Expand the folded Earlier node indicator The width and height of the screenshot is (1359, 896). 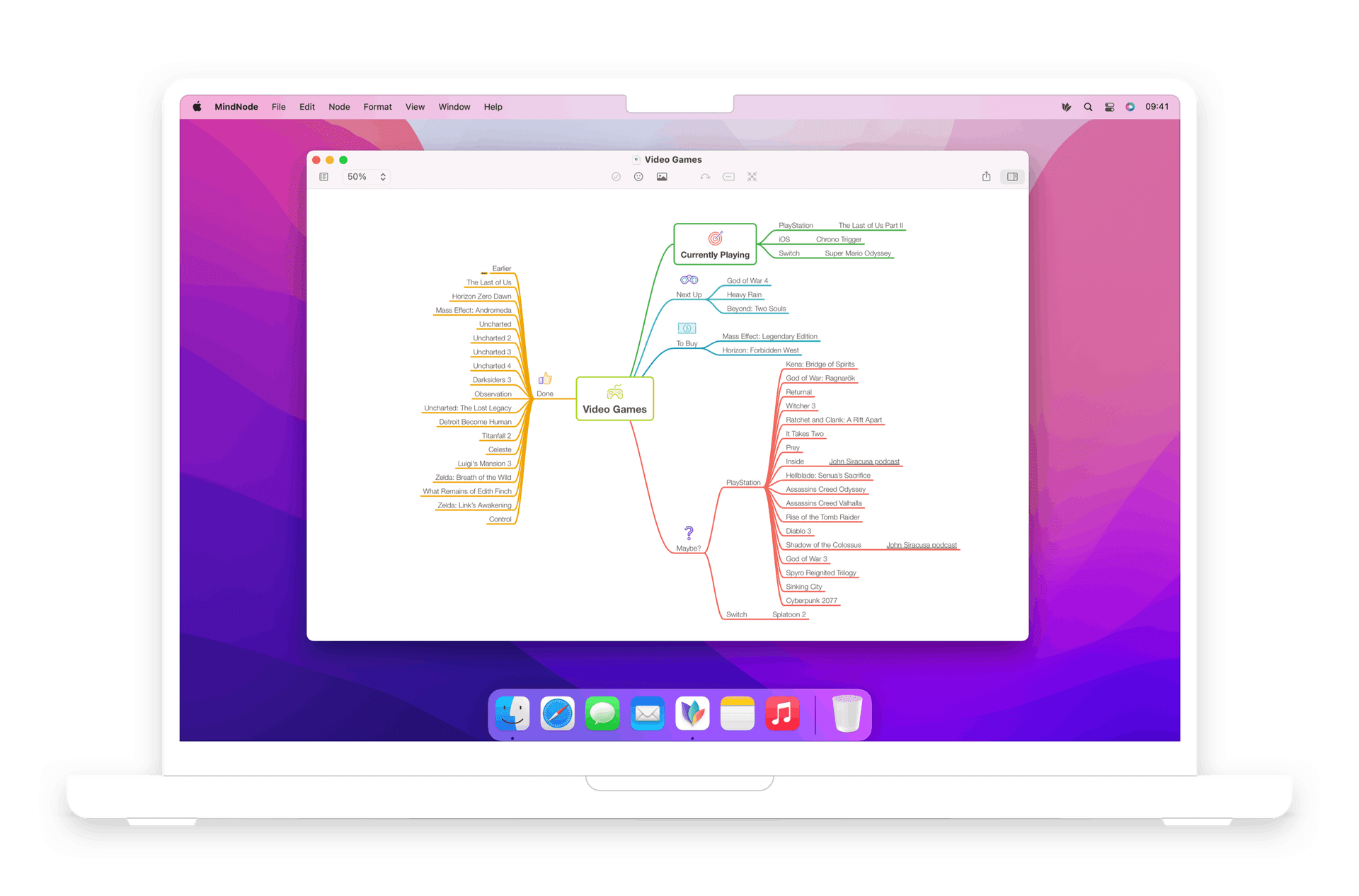tap(484, 272)
